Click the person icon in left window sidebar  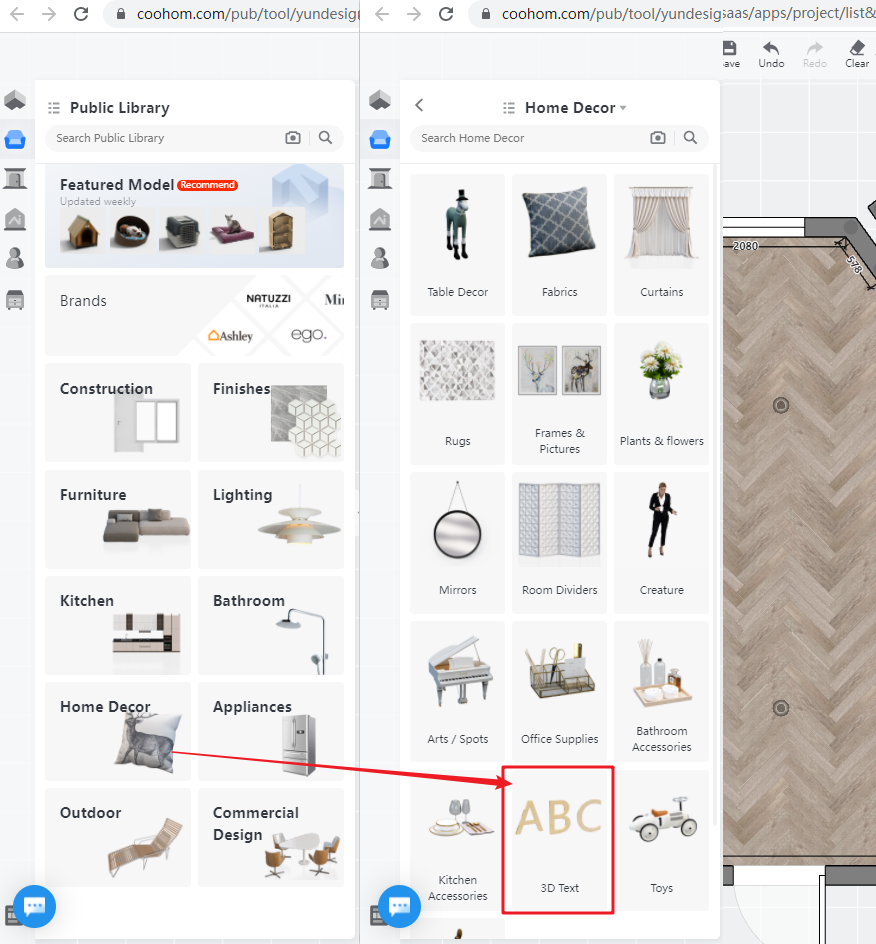click(15, 258)
